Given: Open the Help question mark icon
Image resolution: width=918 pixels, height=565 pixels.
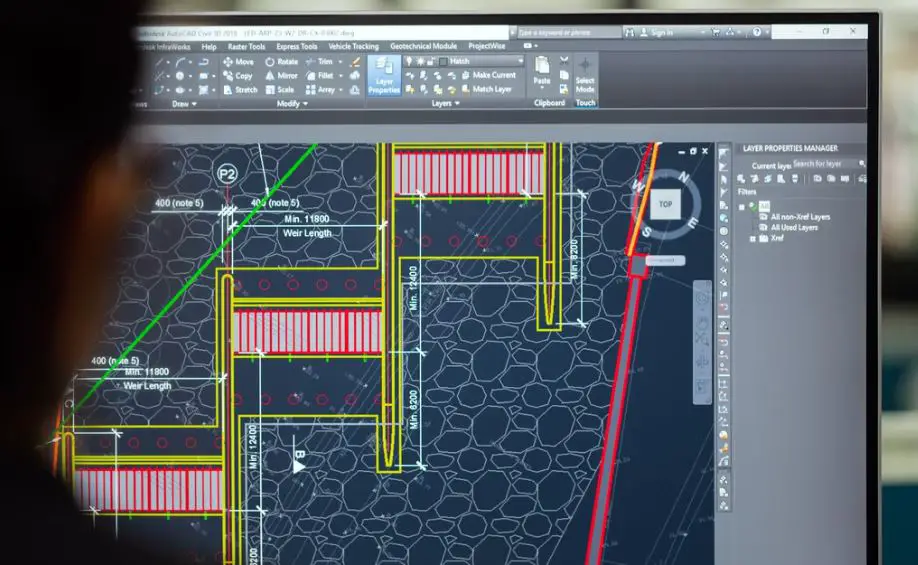Looking at the screenshot, I should (757, 32).
